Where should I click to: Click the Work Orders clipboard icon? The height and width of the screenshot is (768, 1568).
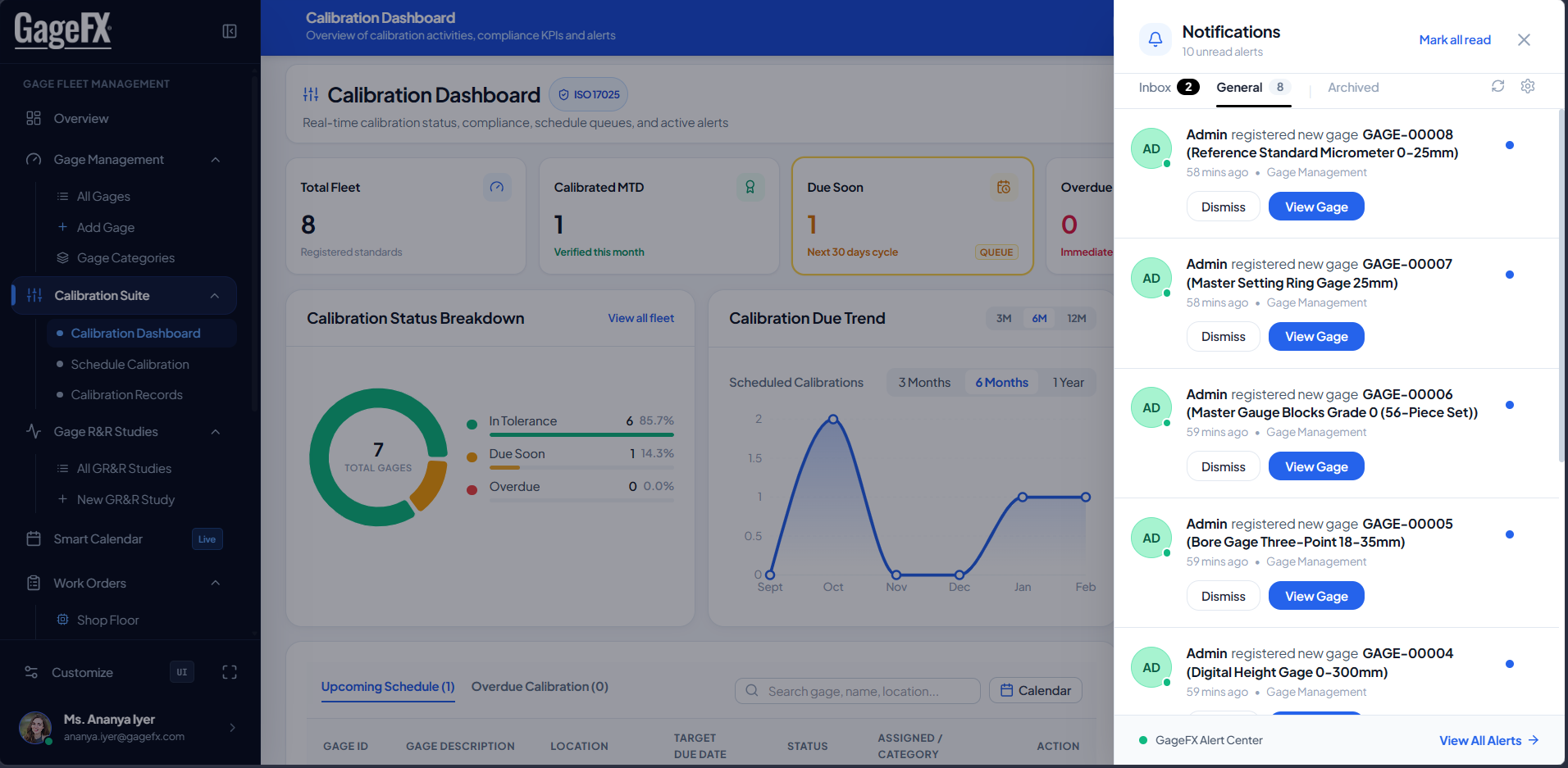tap(34, 583)
